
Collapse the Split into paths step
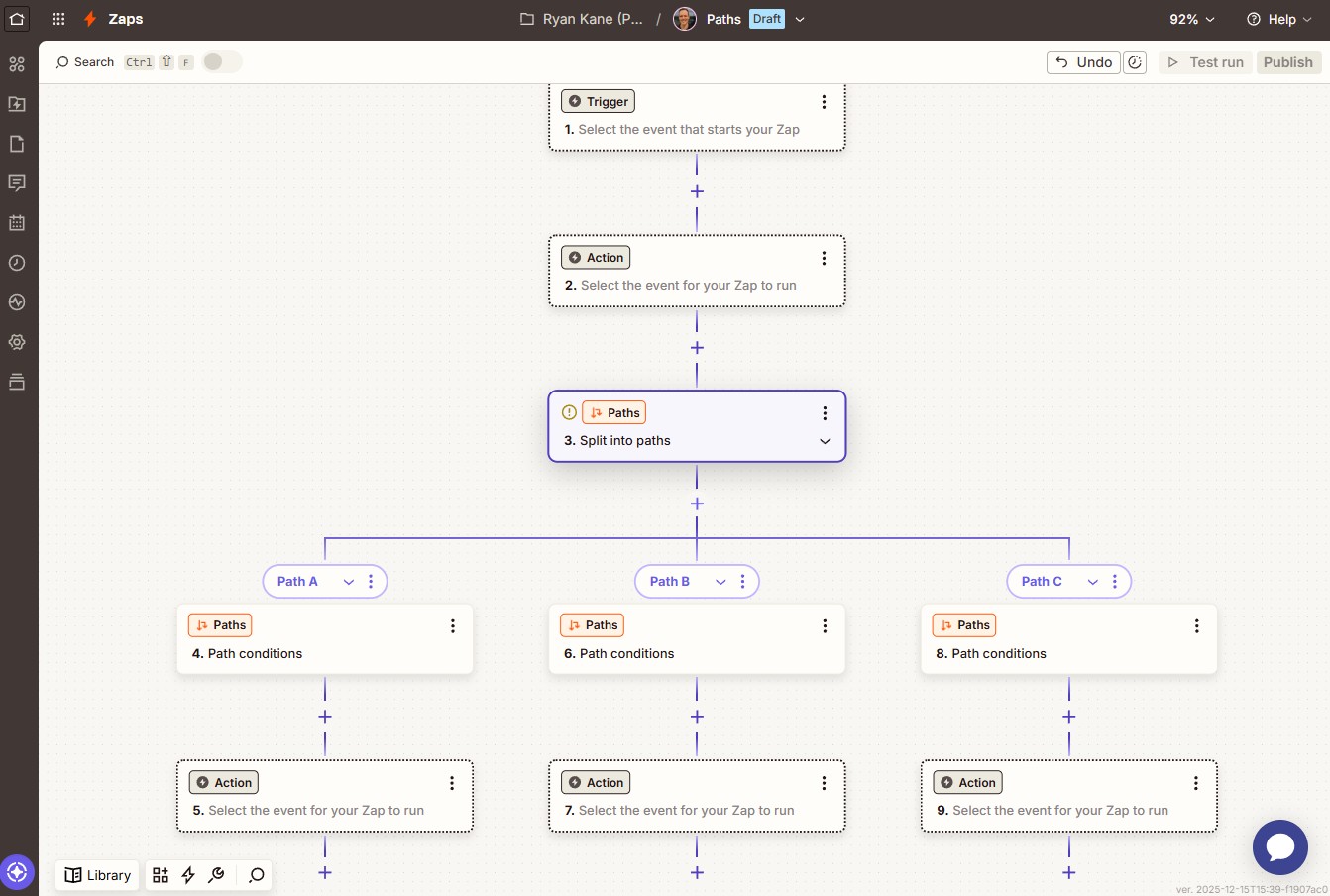(x=825, y=441)
